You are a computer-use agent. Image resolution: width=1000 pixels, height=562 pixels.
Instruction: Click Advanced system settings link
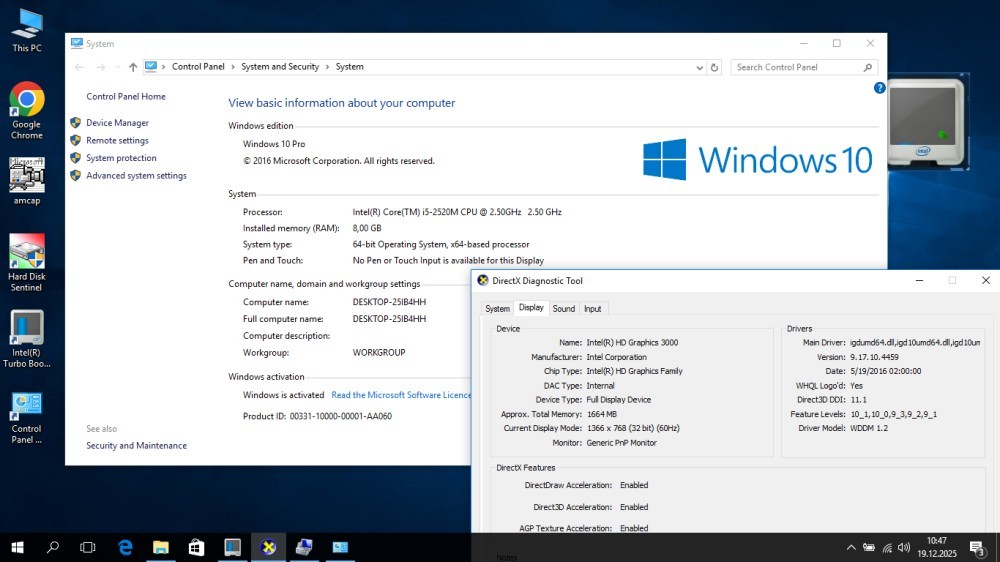(136, 176)
